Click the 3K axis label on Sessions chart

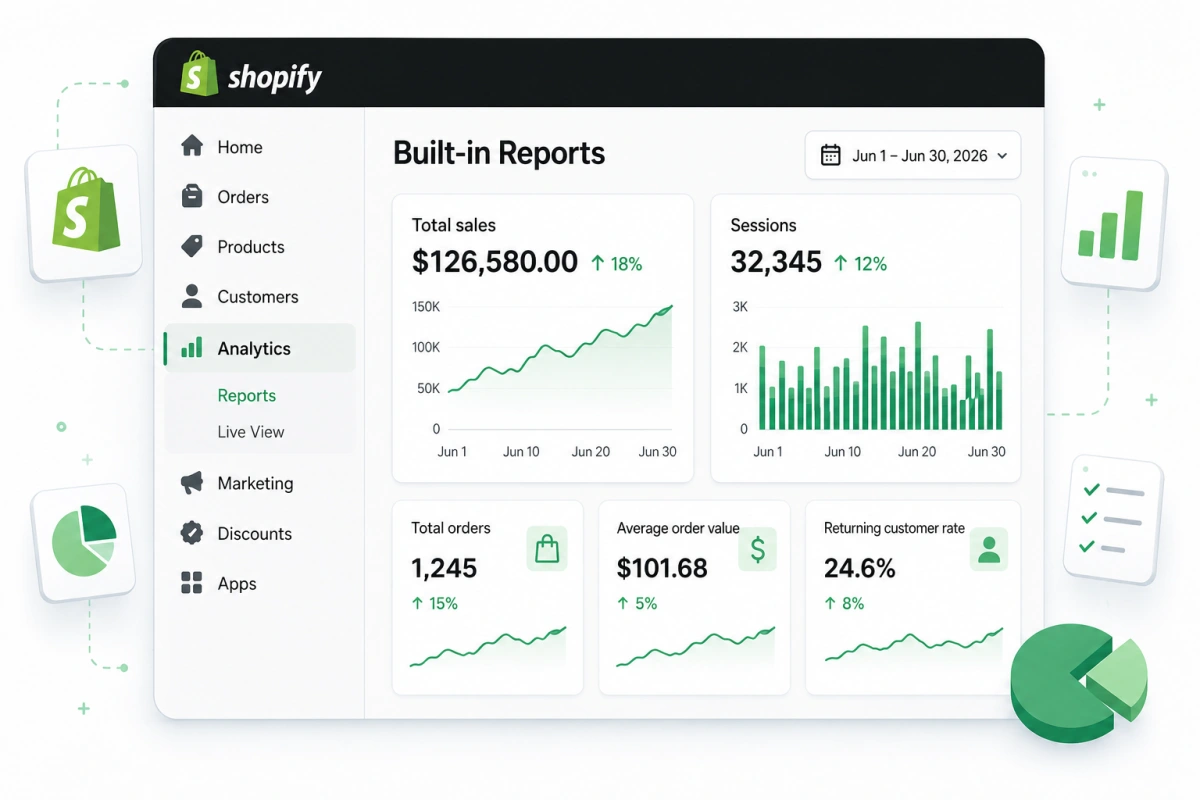coord(740,307)
